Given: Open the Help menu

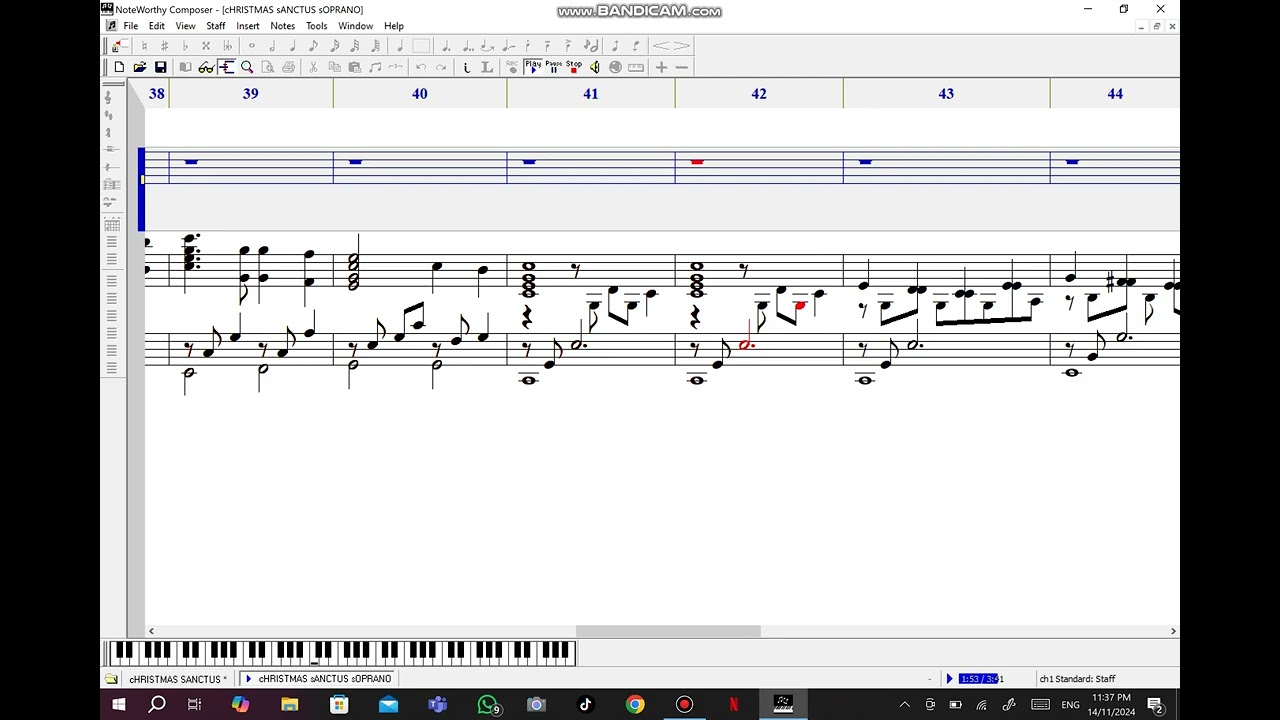Looking at the screenshot, I should click(394, 26).
